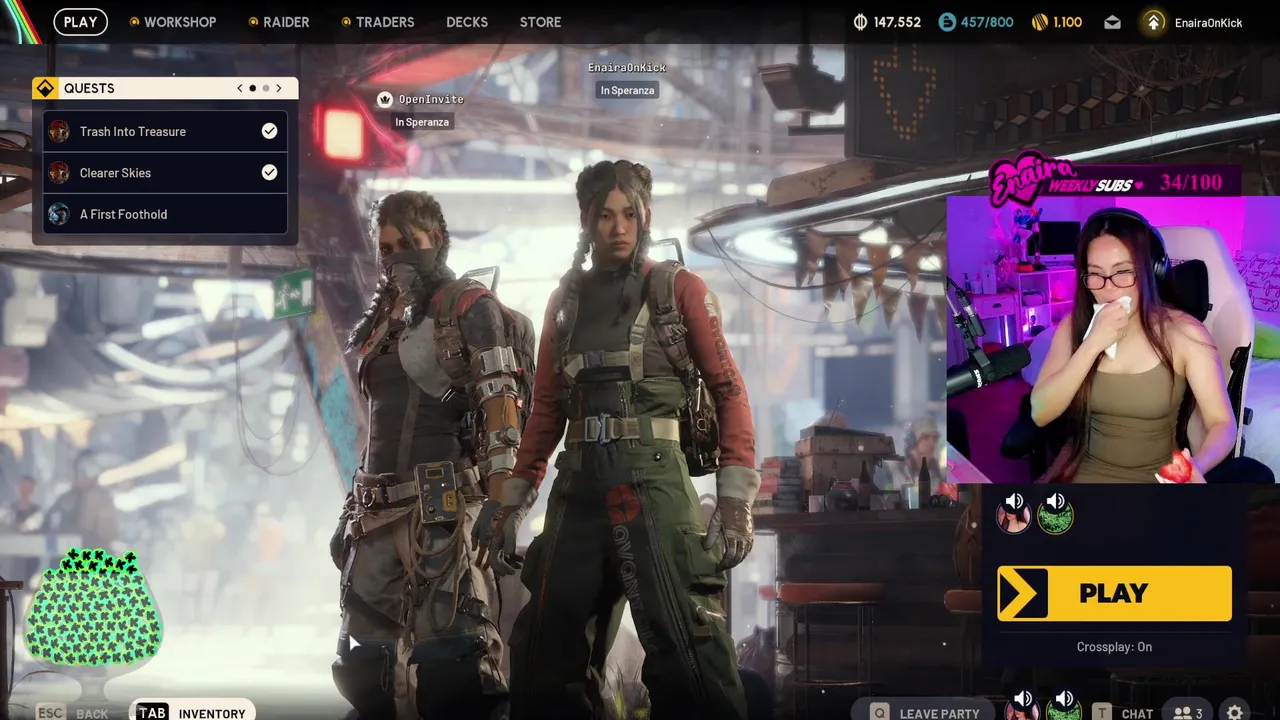The width and height of the screenshot is (1280, 720).
Task: Go to previous quest page arrow
Action: 240,88
